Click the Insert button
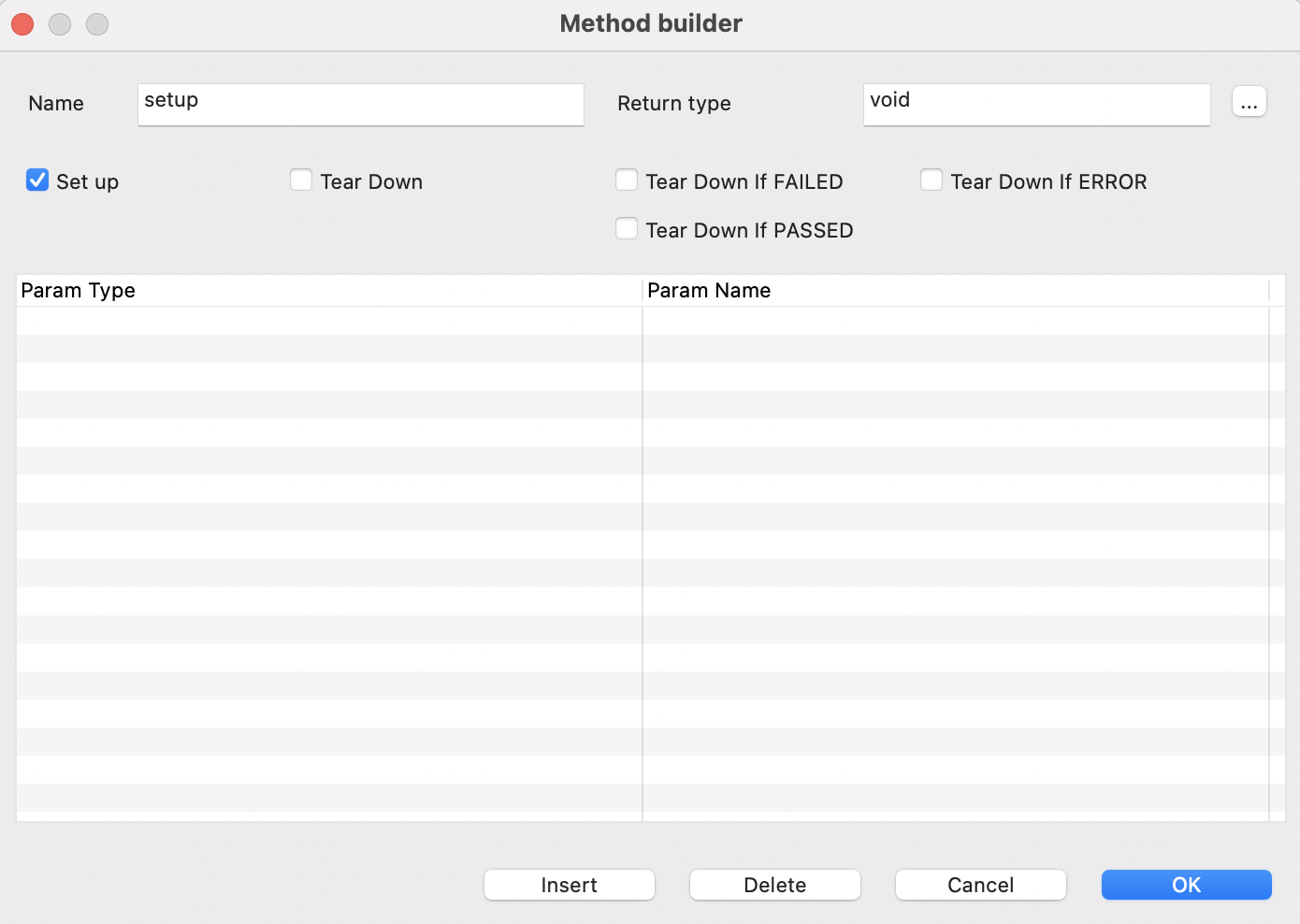 coord(569,885)
